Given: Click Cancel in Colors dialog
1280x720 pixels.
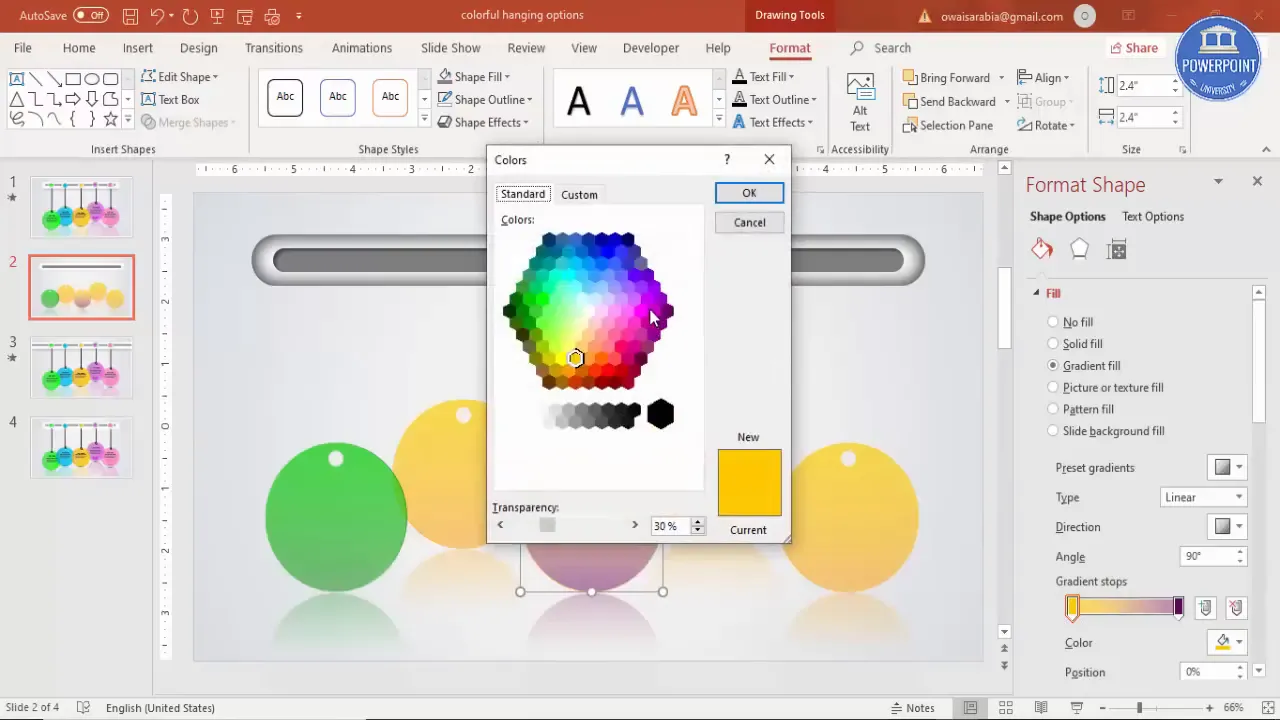Looking at the screenshot, I should click(749, 223).
